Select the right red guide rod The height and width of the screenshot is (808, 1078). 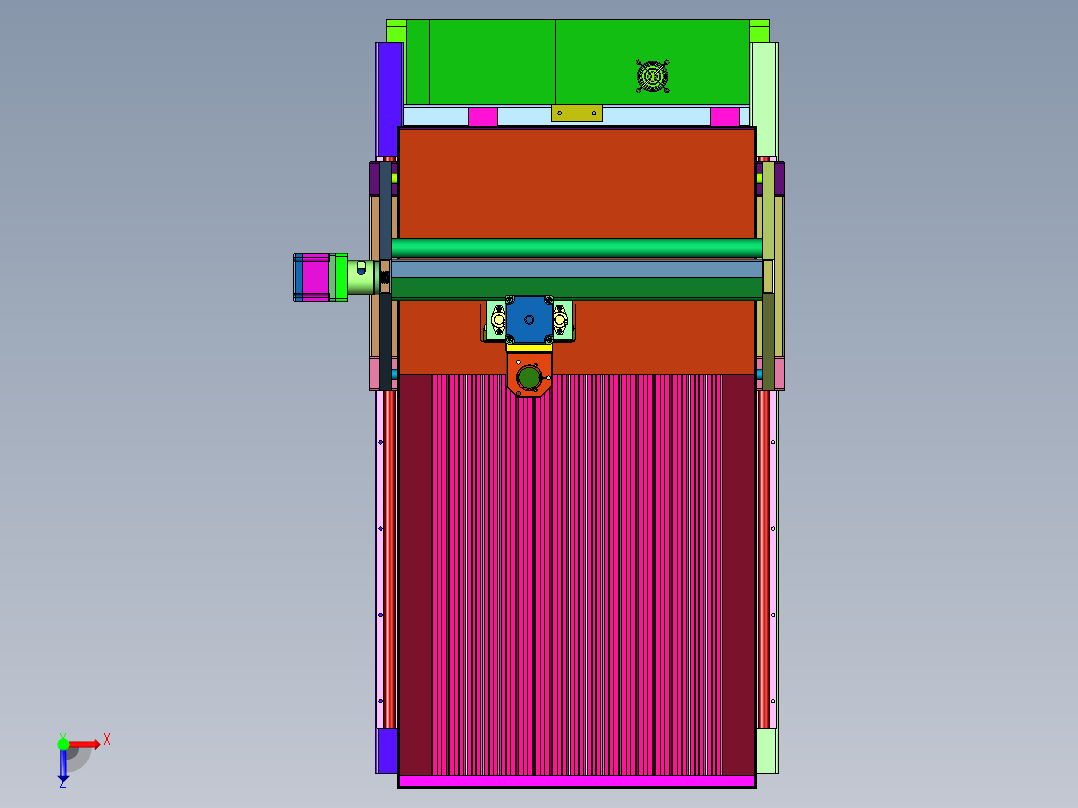coord(763,558)
